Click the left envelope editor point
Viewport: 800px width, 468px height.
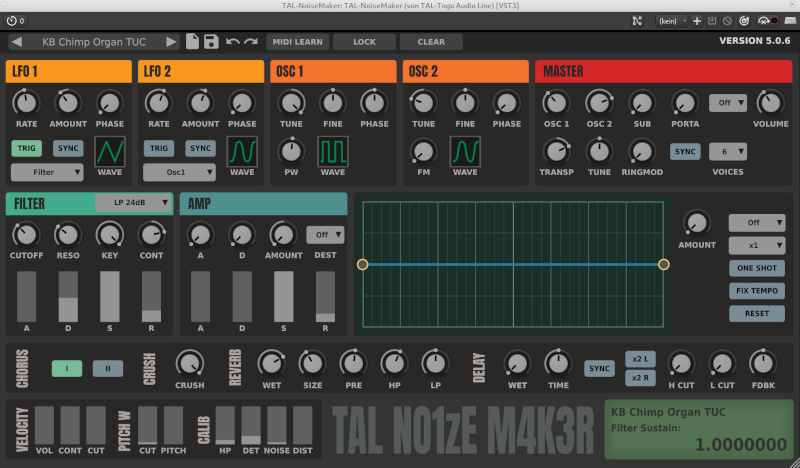[x=363, y=265]
